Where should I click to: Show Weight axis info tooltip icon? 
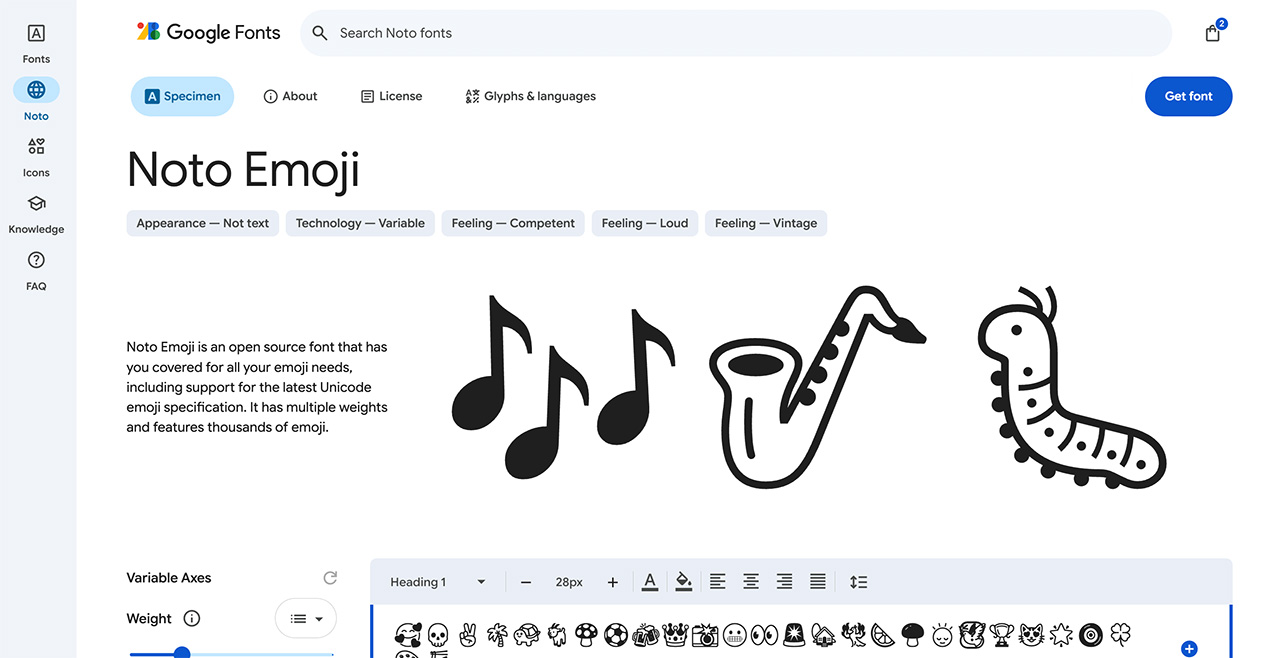192,618
